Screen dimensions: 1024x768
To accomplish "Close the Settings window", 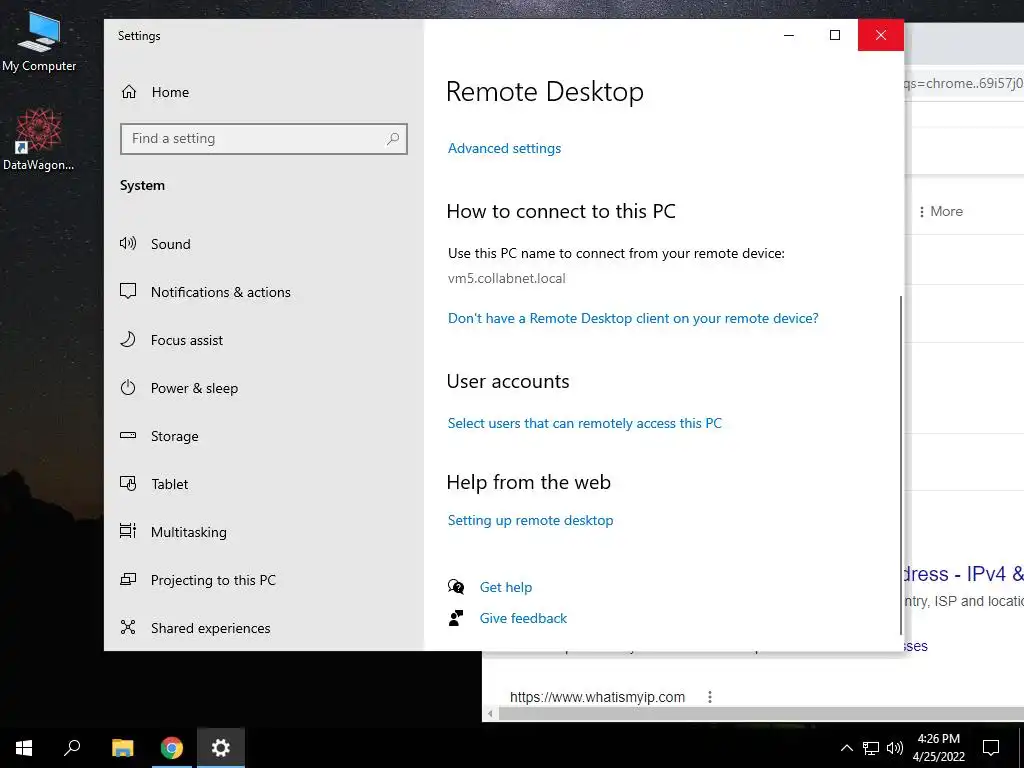I will point(880,35).
